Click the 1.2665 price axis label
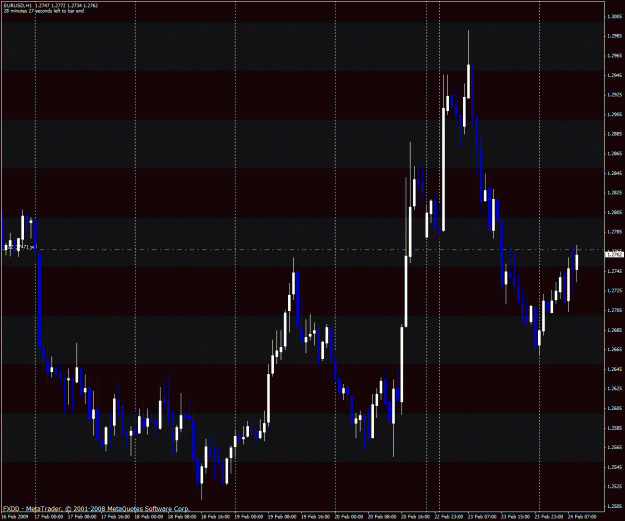The image size is (625, 521). pos(614,350)
